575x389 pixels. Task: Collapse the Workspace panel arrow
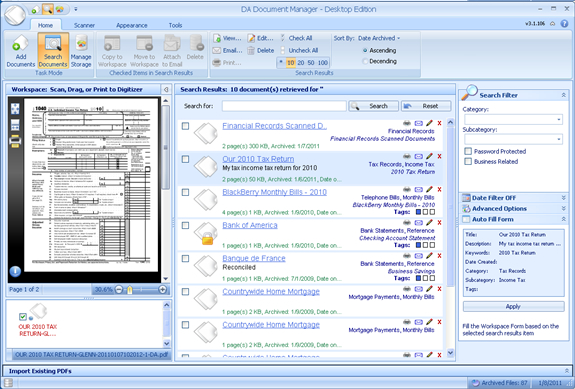click(x=166, y=89)
